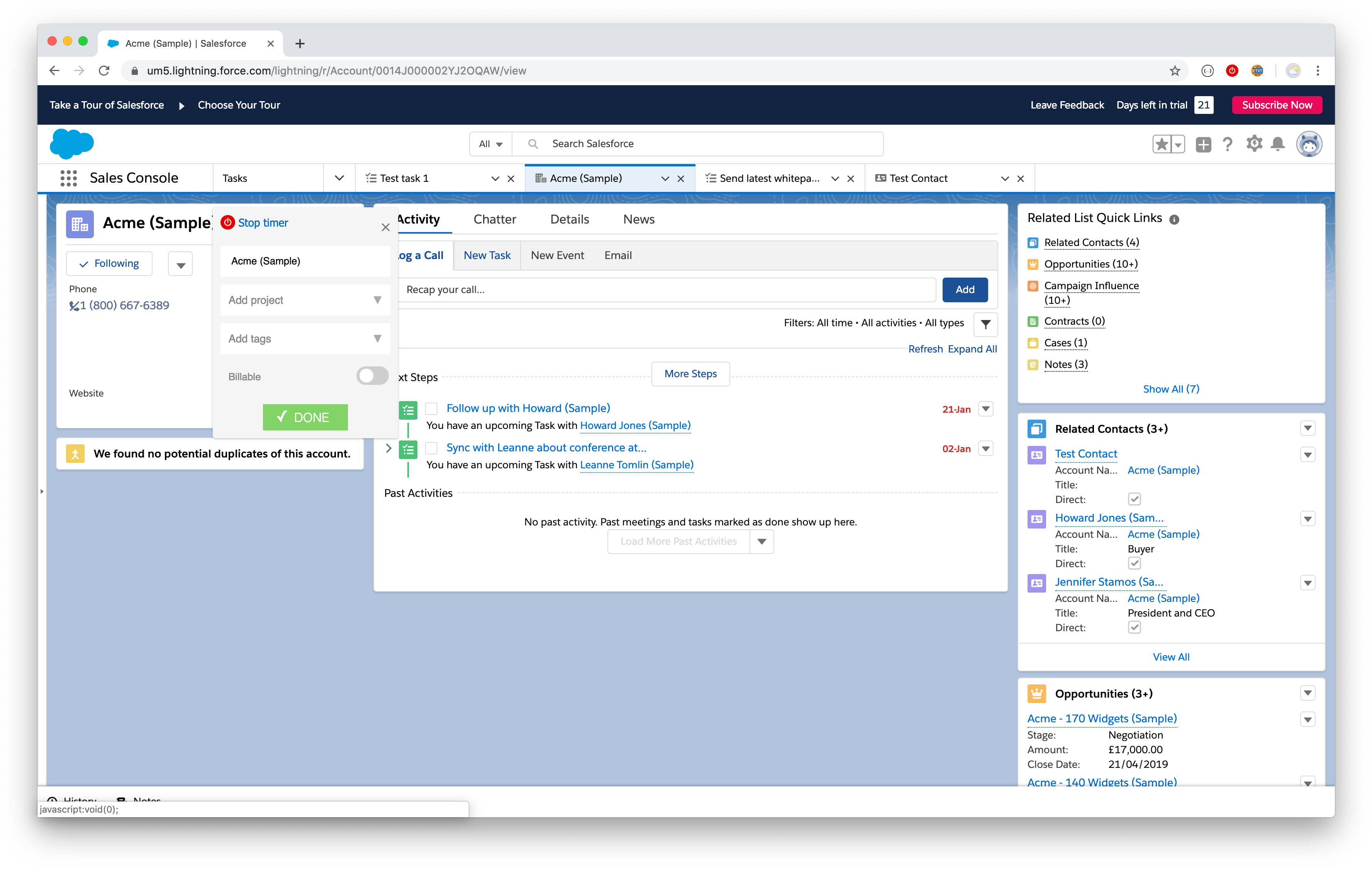The width and height of the screenshot is (1372, 869).
Task: Switch to the News tab
Action: (638, 220)
